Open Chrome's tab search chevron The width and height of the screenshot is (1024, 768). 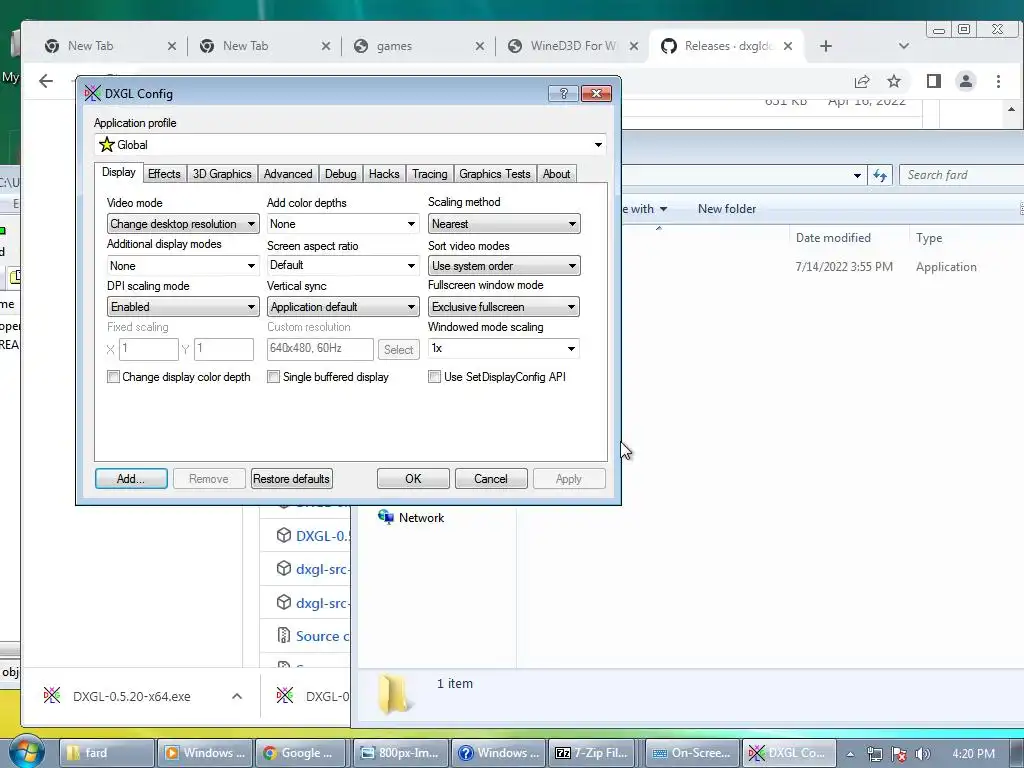[x=904, y=46]
